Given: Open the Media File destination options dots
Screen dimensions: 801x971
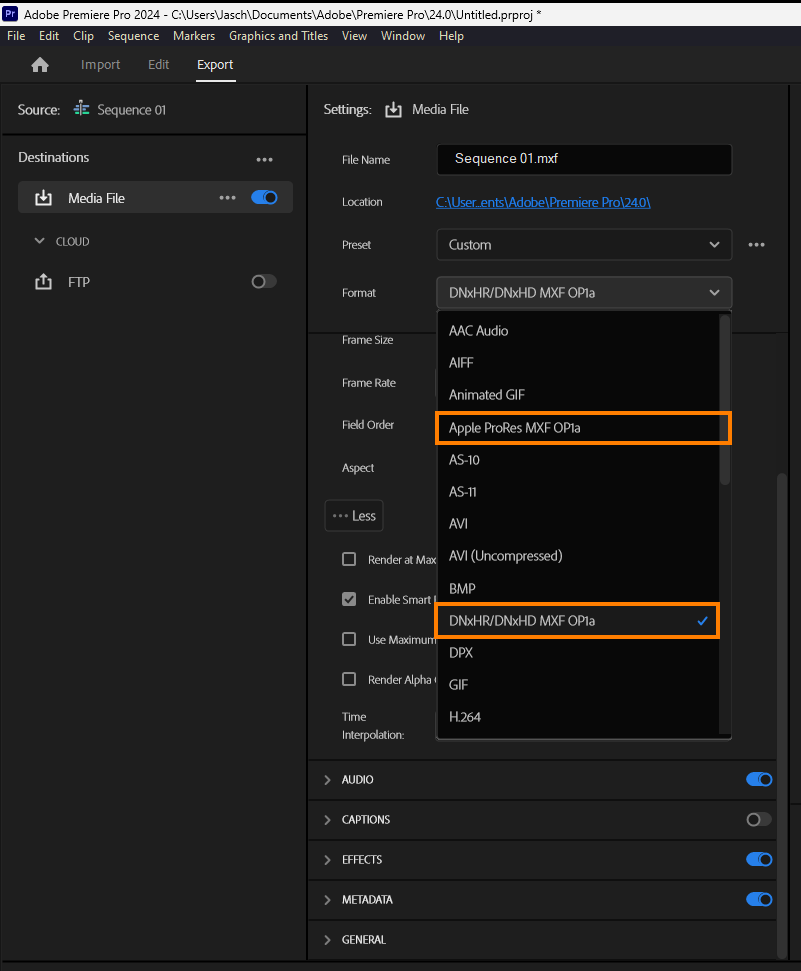Looking at the screenshot, I should point(227,198).
